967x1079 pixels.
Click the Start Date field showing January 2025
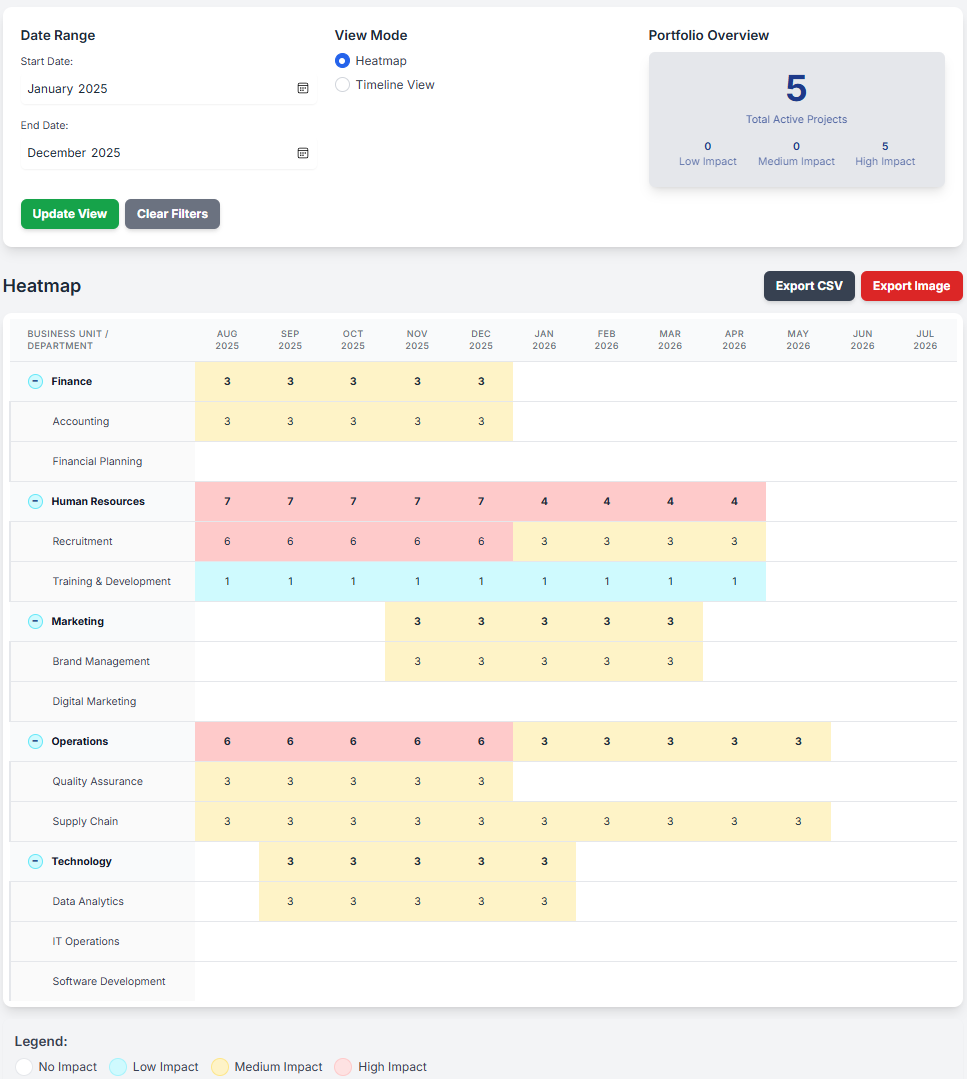[168, 88]
